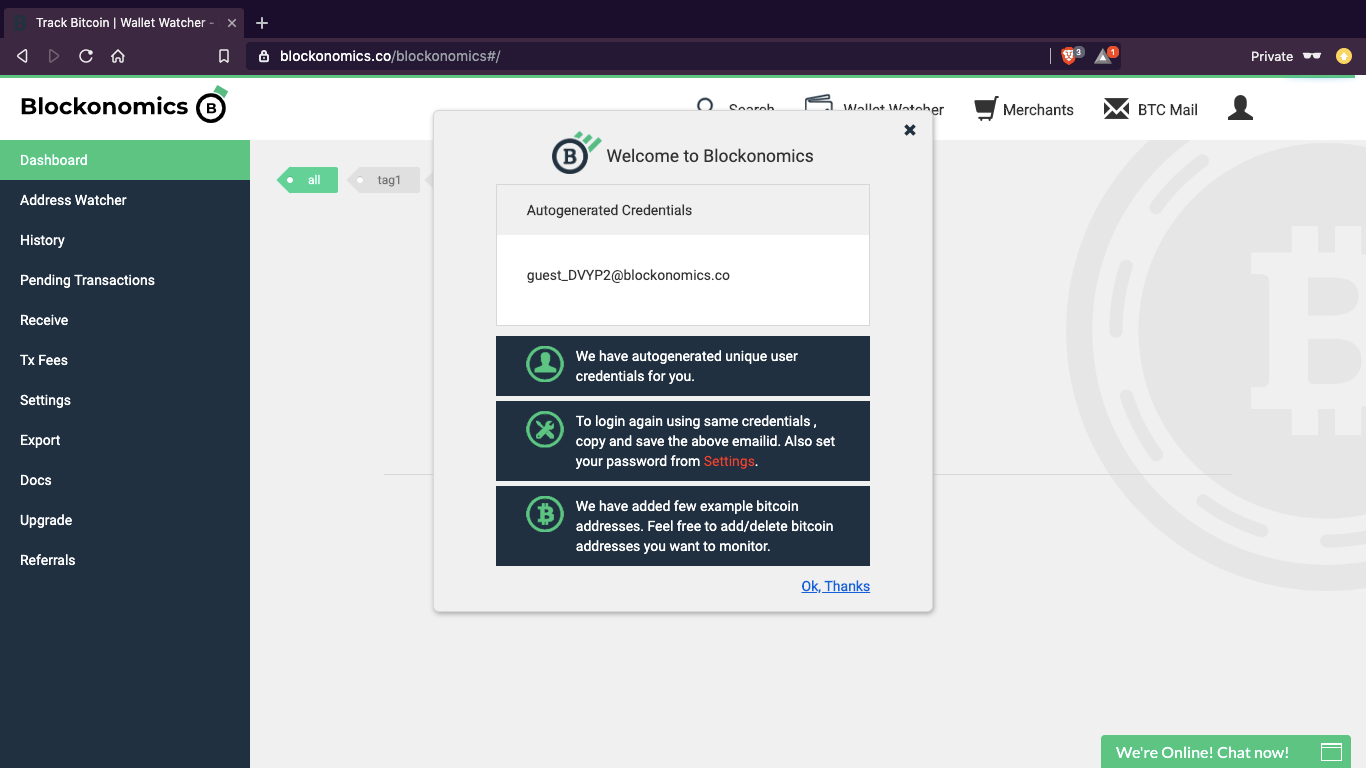
Task: Click the Merchants shopping cart icon
Action: (985, 109)
